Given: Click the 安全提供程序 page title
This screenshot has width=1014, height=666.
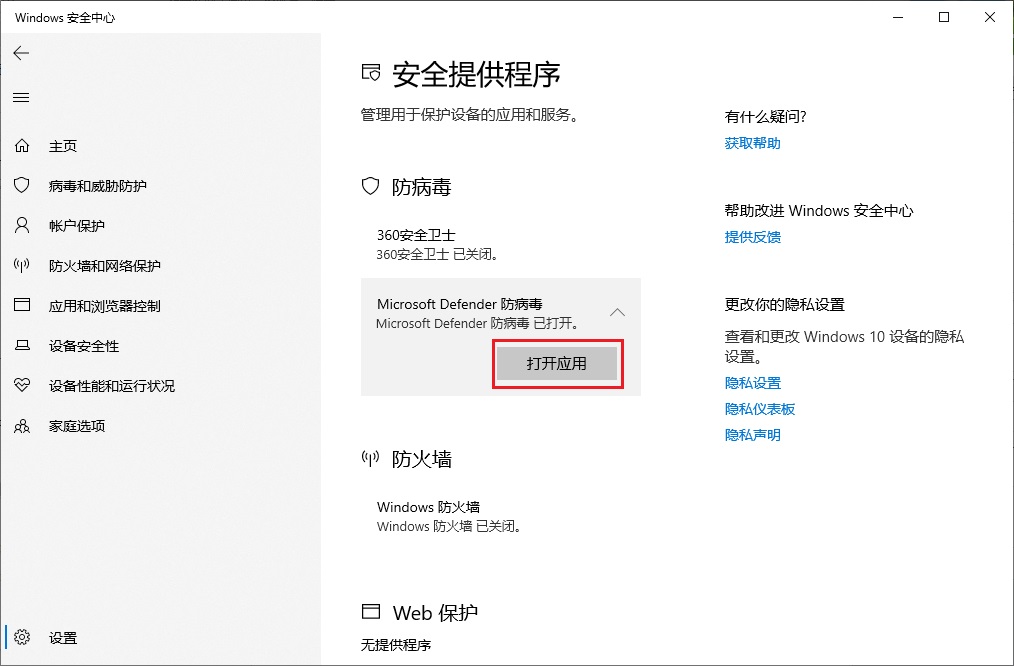Looking at the screenshot, I should click(x=476, y=74).
